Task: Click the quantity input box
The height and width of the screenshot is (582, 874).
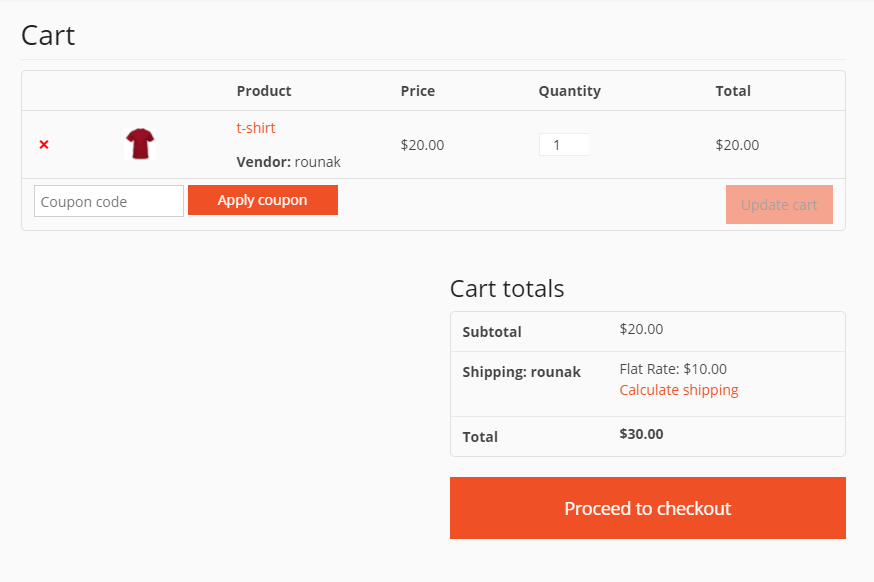Action: point(564,145)
